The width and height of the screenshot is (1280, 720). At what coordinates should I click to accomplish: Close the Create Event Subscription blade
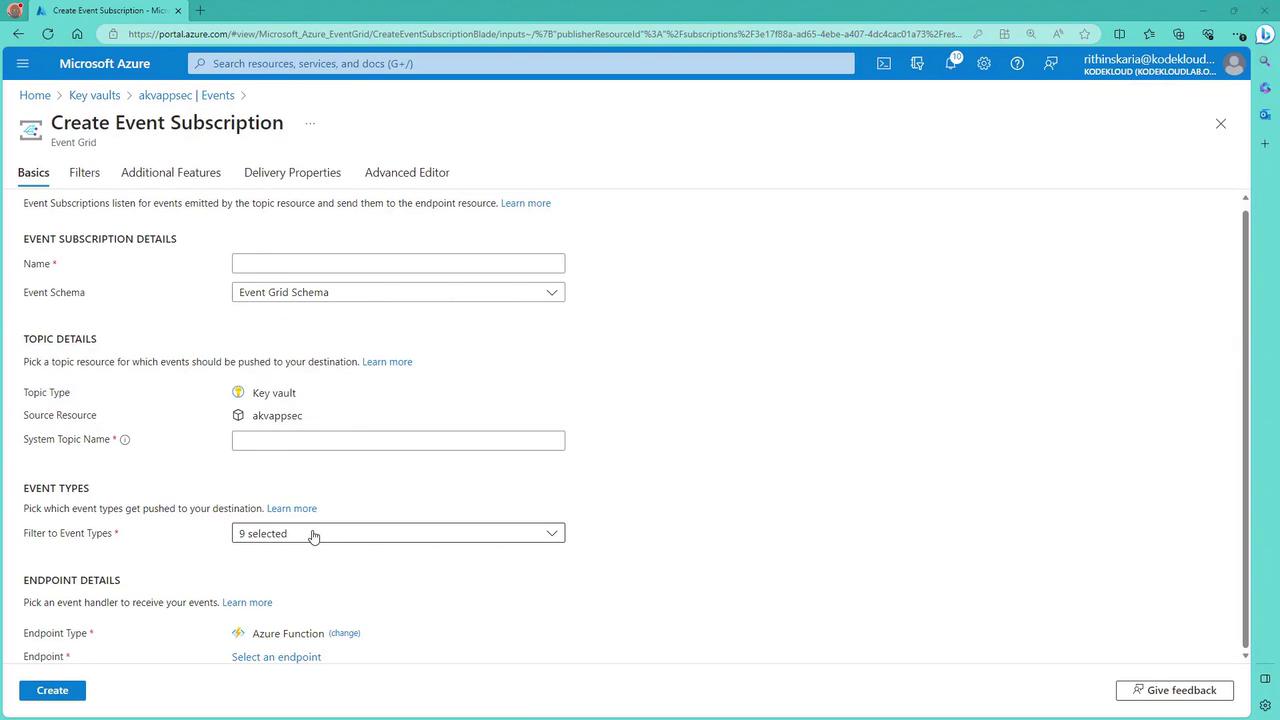[x=1220, y=124]
